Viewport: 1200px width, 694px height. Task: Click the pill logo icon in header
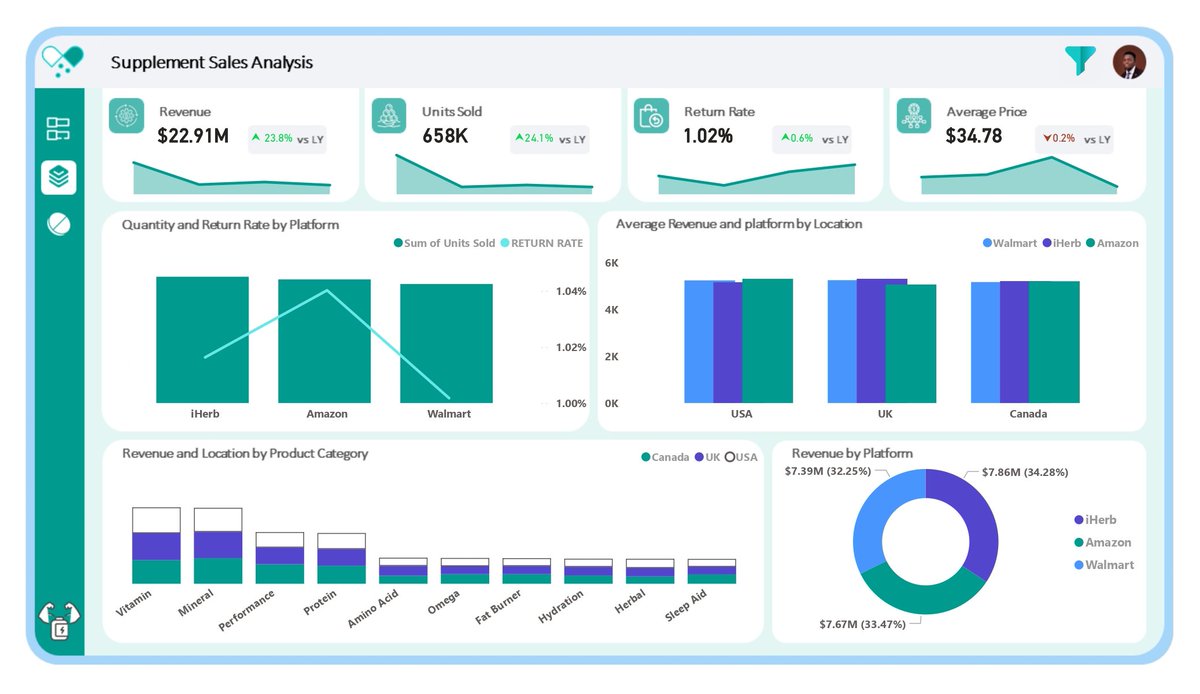[60, 61]
